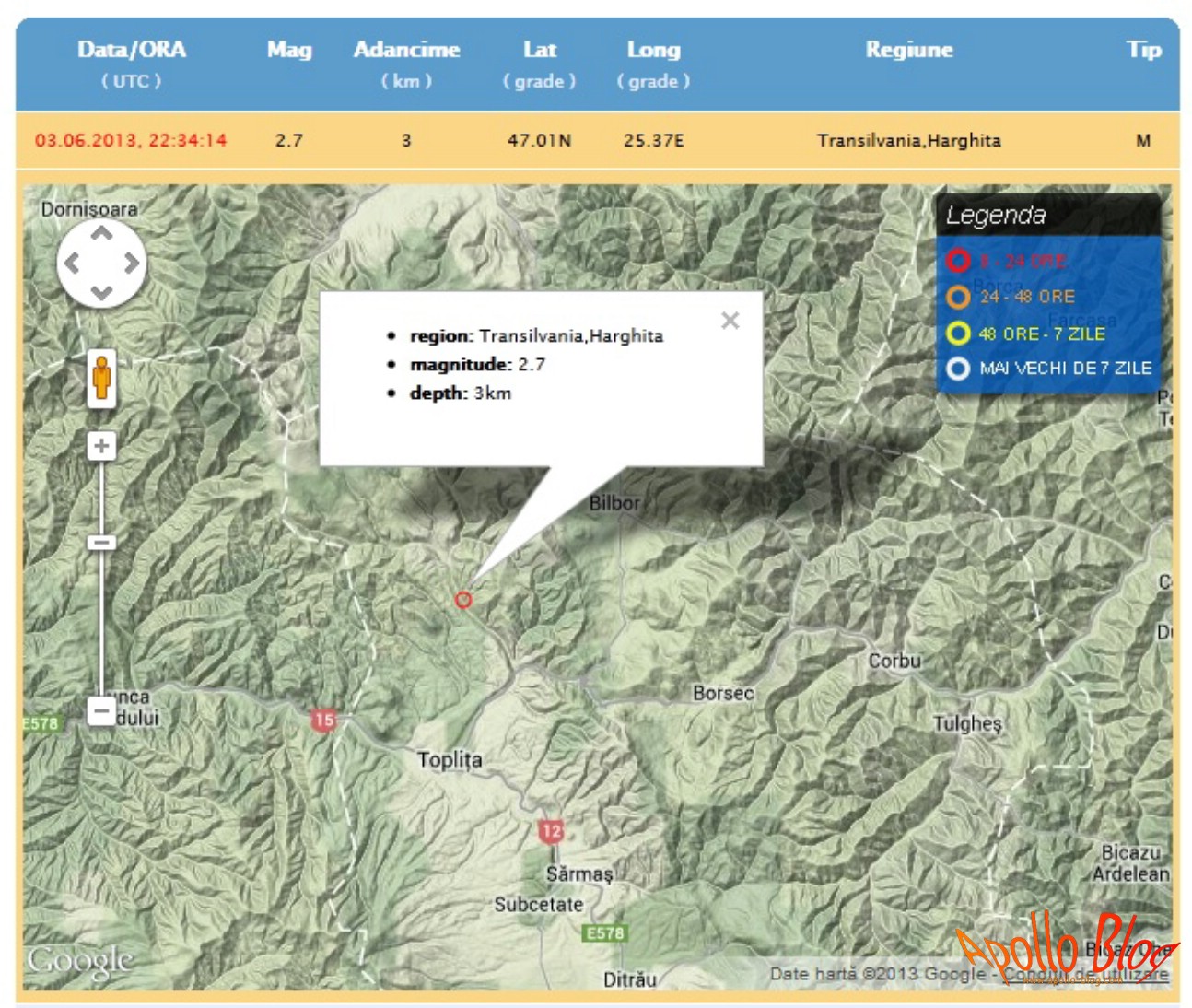Click the route 15 road shield

pyautogui.click(x=323, y=720)
